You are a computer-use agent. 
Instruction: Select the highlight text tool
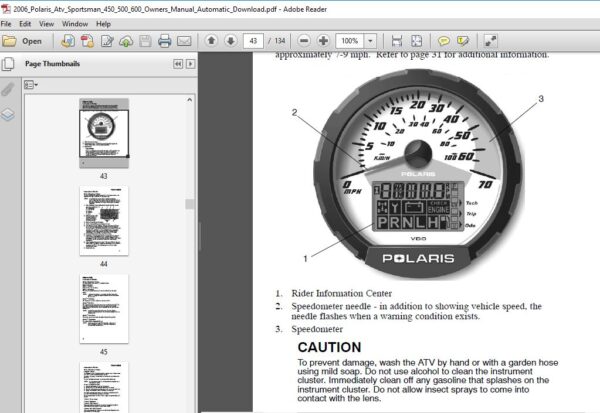(x=463, y=41)
